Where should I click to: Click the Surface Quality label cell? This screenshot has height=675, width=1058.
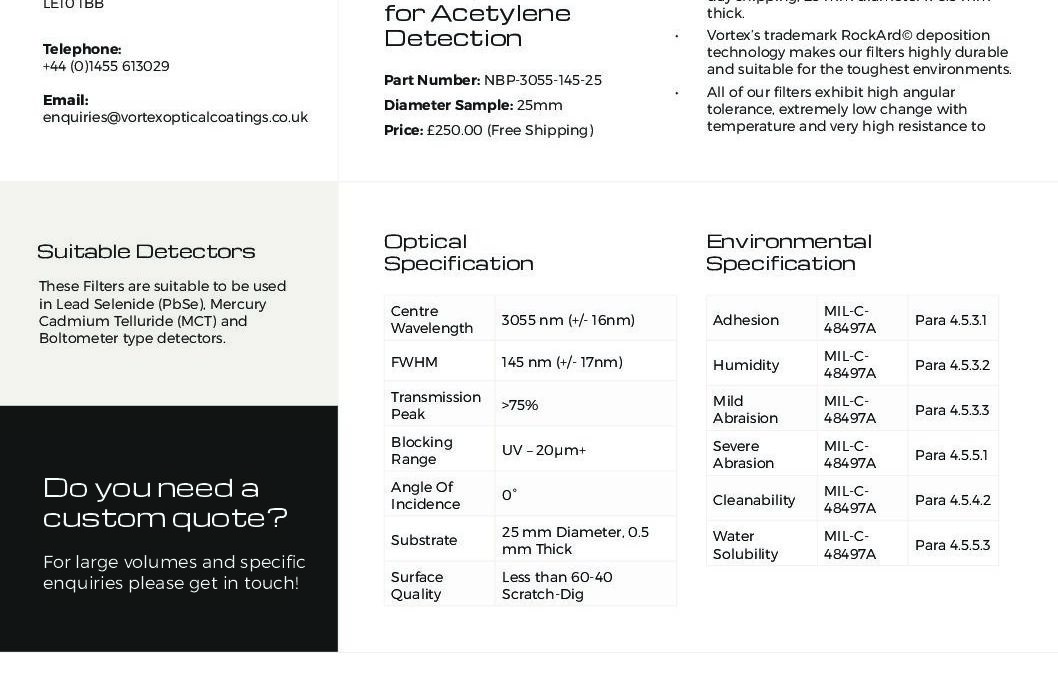(x=417, y=585)
